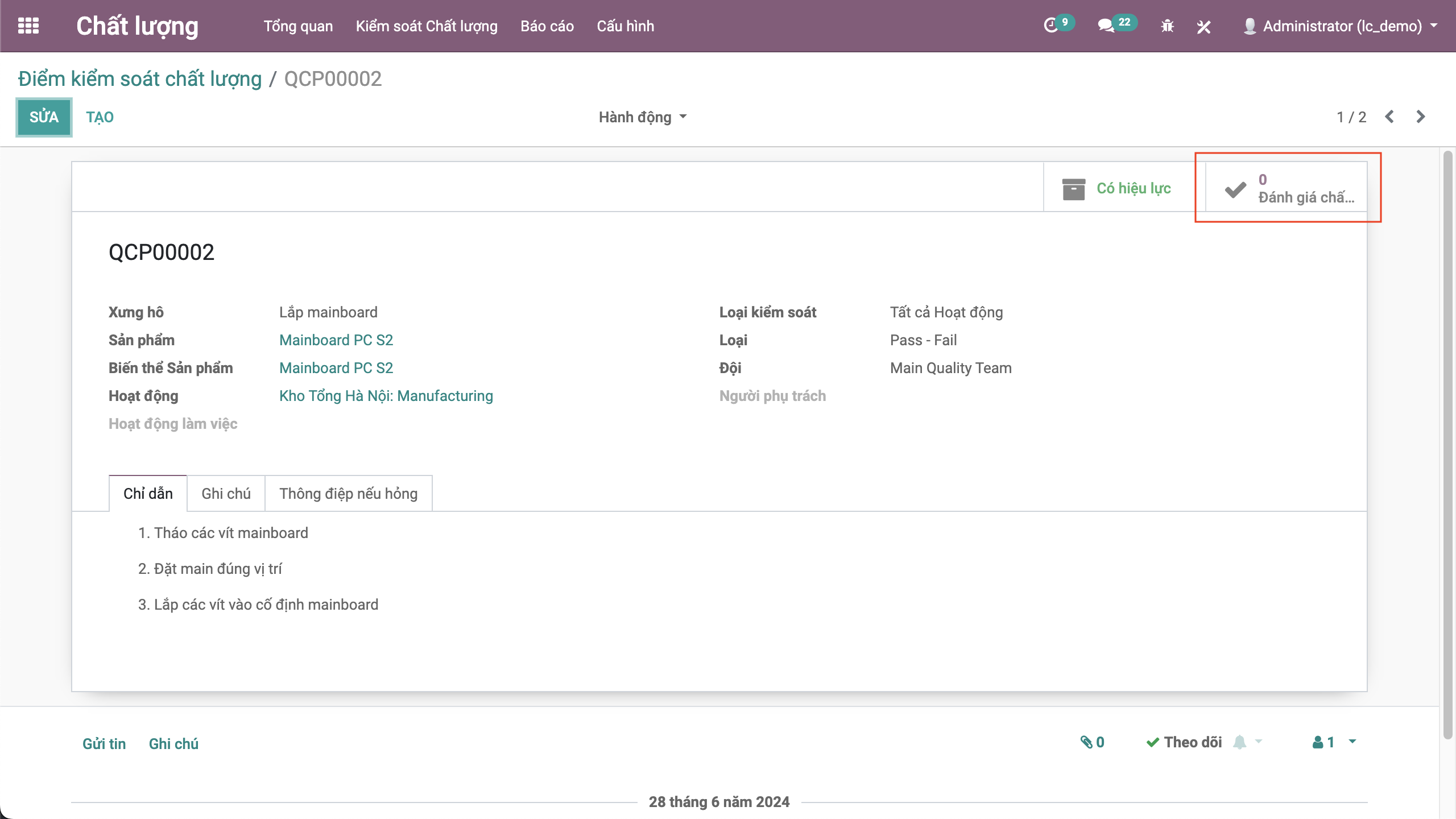Image resolution: width=1456 pixels, height=819 pixels.
Task: Open the Đánh giá chất lượng stat button
Action: tap(1287, 188)
